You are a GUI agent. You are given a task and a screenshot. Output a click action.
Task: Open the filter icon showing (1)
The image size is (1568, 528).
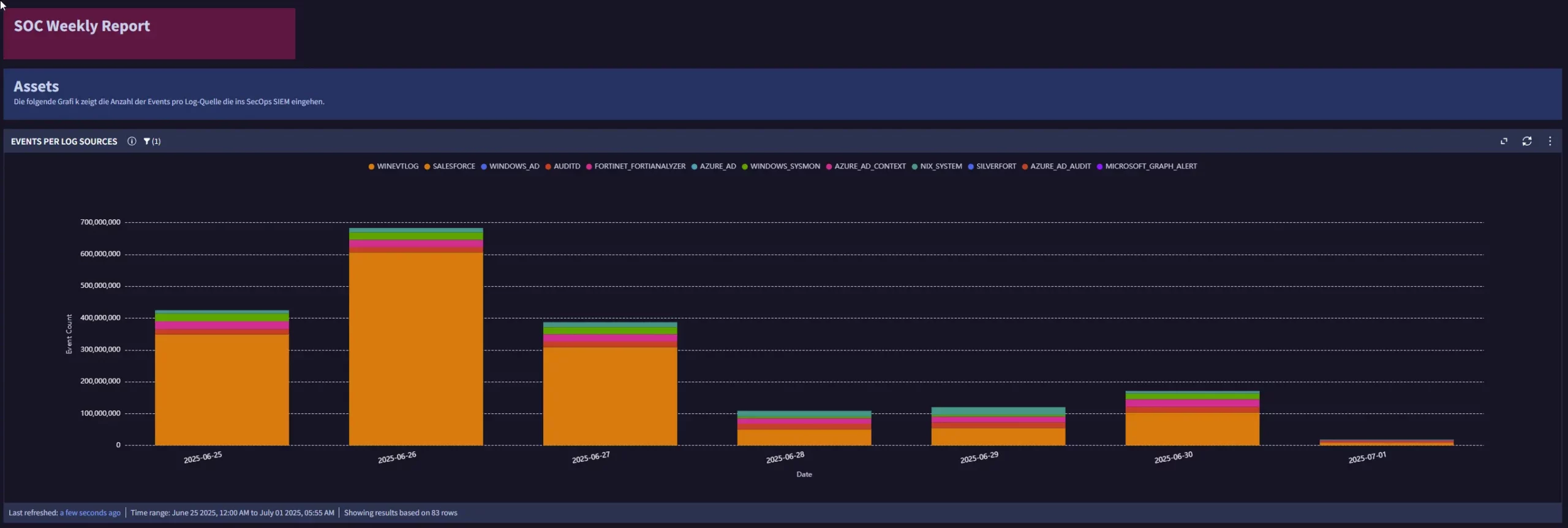point(151,141)
